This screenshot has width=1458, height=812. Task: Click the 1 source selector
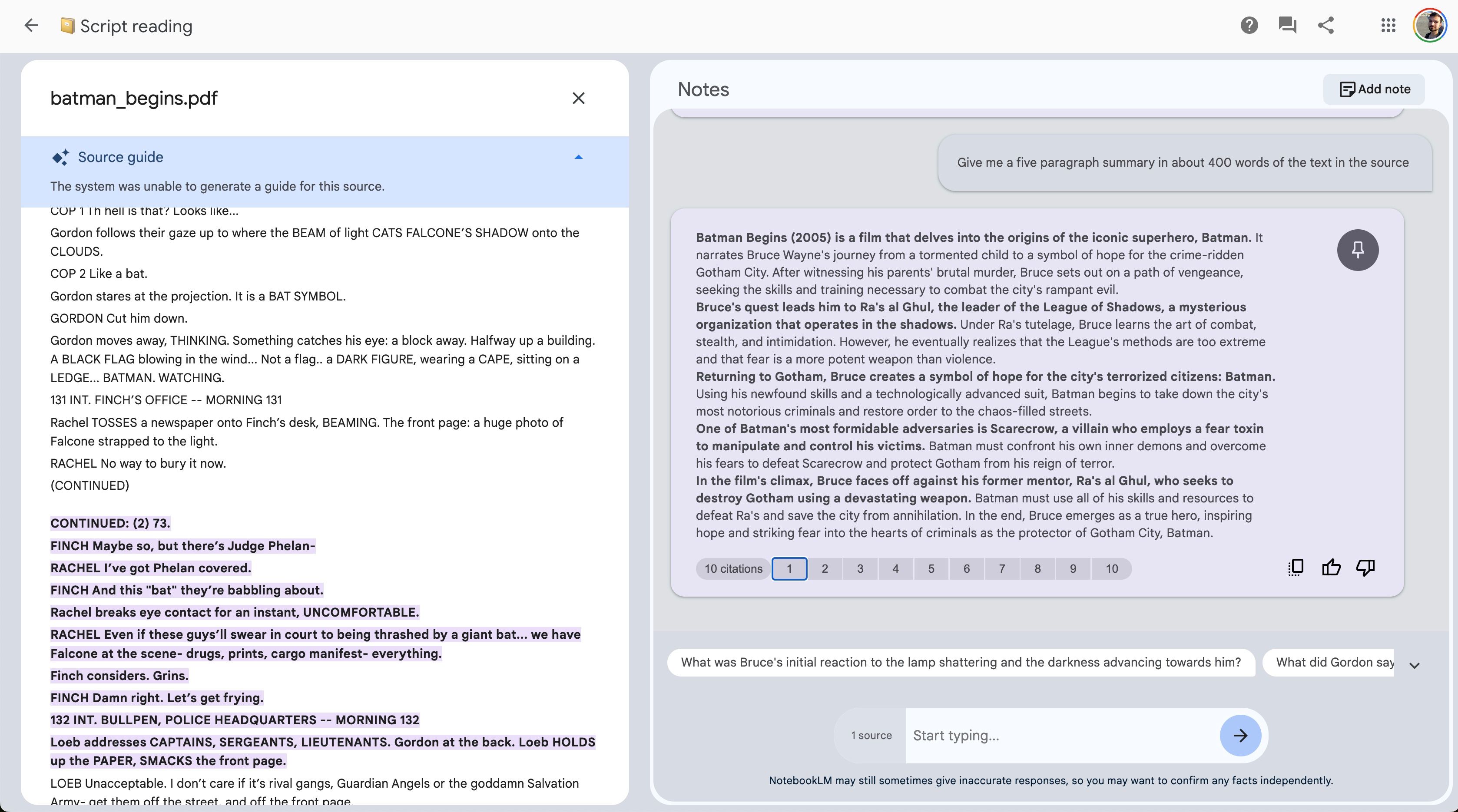871,735
